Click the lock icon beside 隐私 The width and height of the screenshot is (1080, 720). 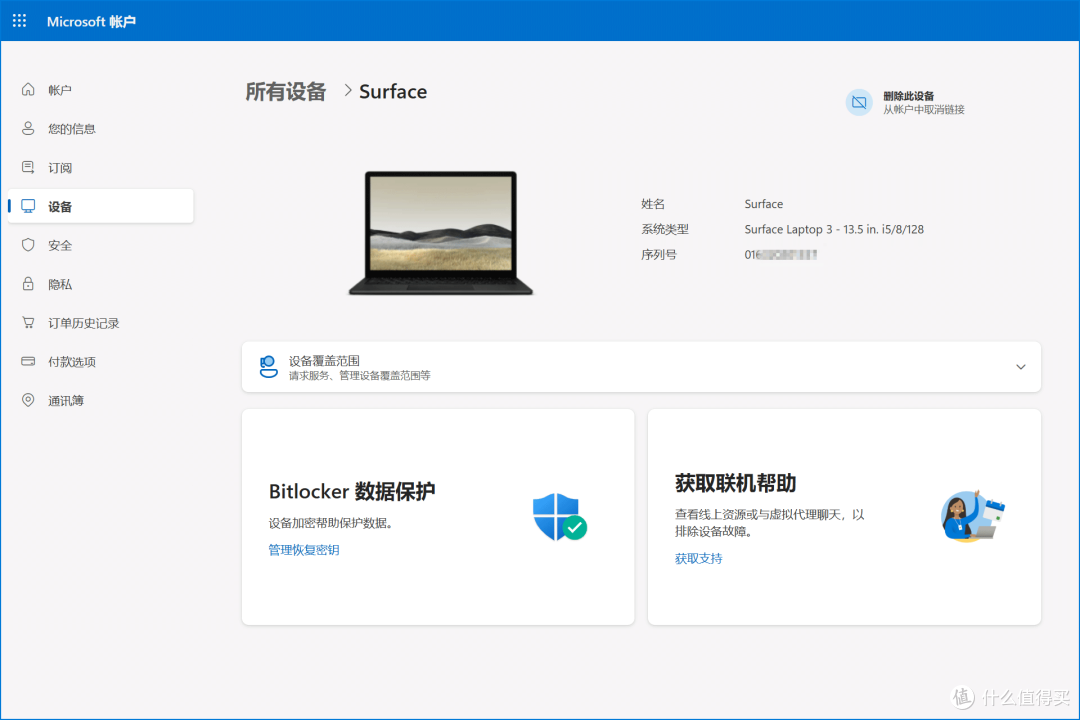coord(28,284)
